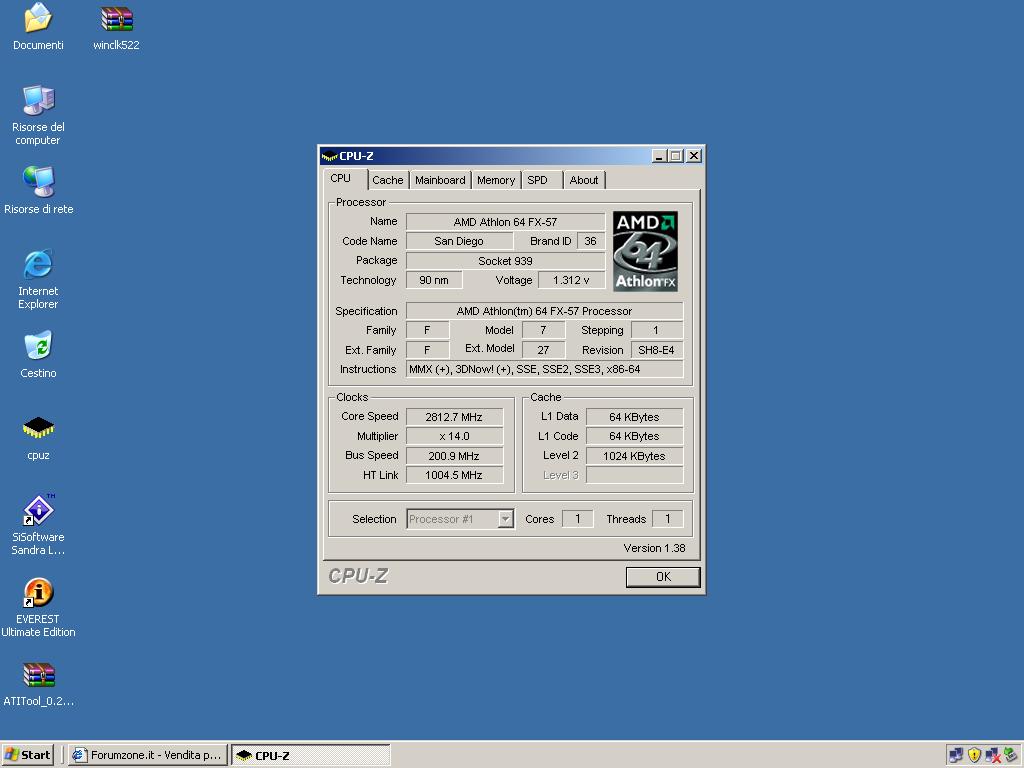Image resolution: width=1024 pixels, height=768 pixels.
Task: Click the Revision value SH8-E4
Action: 656,350
